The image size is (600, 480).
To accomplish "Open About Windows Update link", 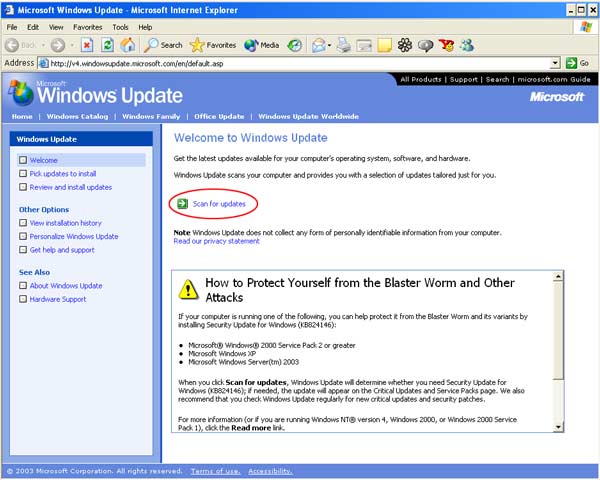I will click(x=66, y=286).
